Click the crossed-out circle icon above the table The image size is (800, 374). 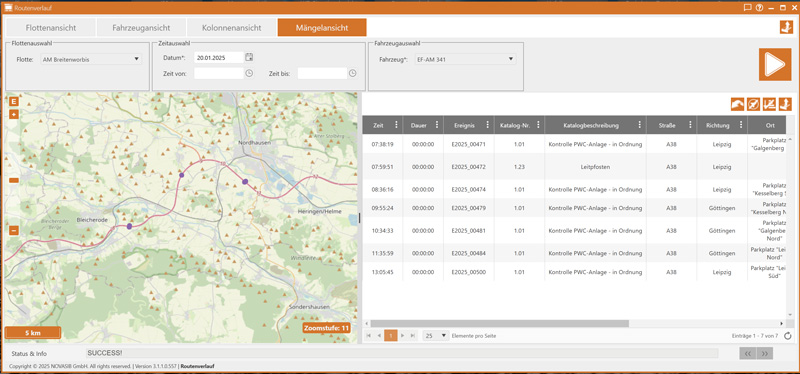(754, 104)
